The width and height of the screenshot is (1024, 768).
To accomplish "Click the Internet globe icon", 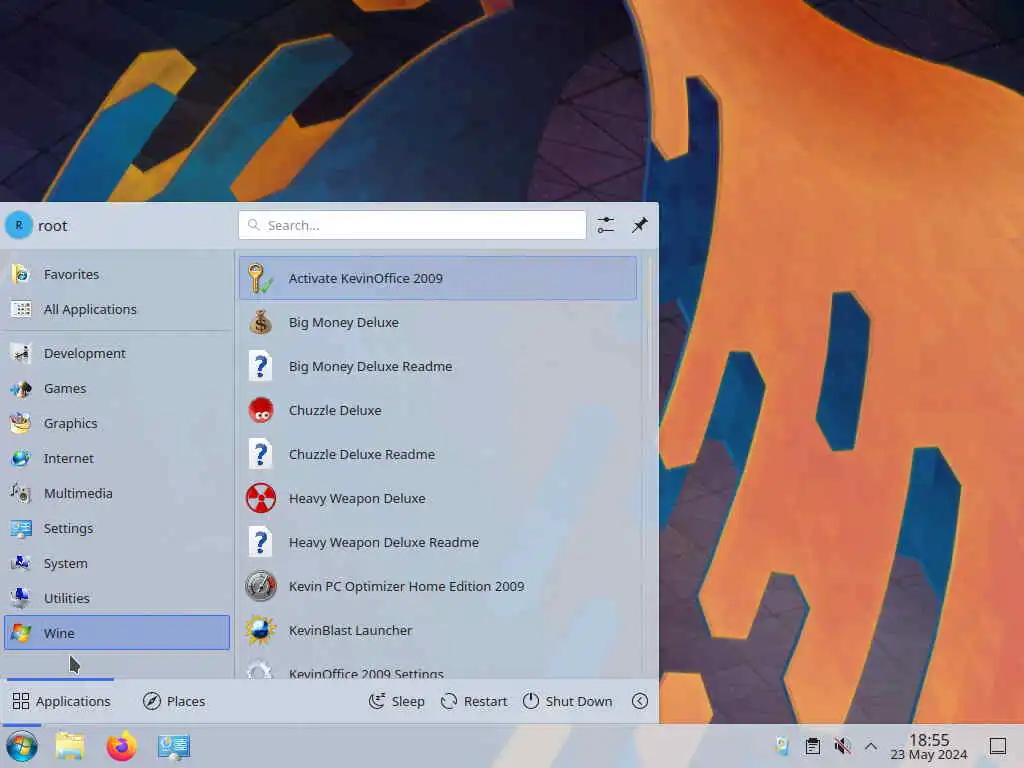I will (20, 458).
